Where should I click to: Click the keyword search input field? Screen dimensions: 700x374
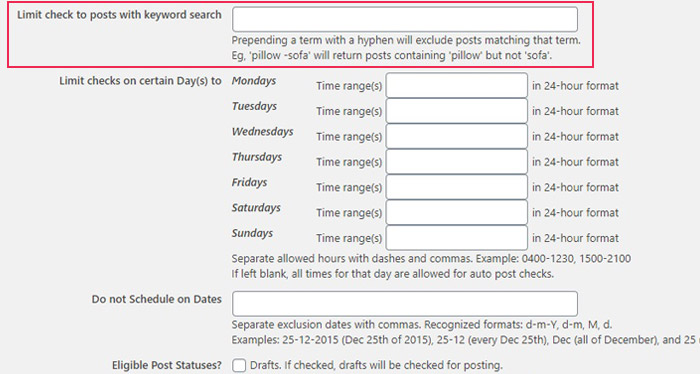(x=404, y=19)
